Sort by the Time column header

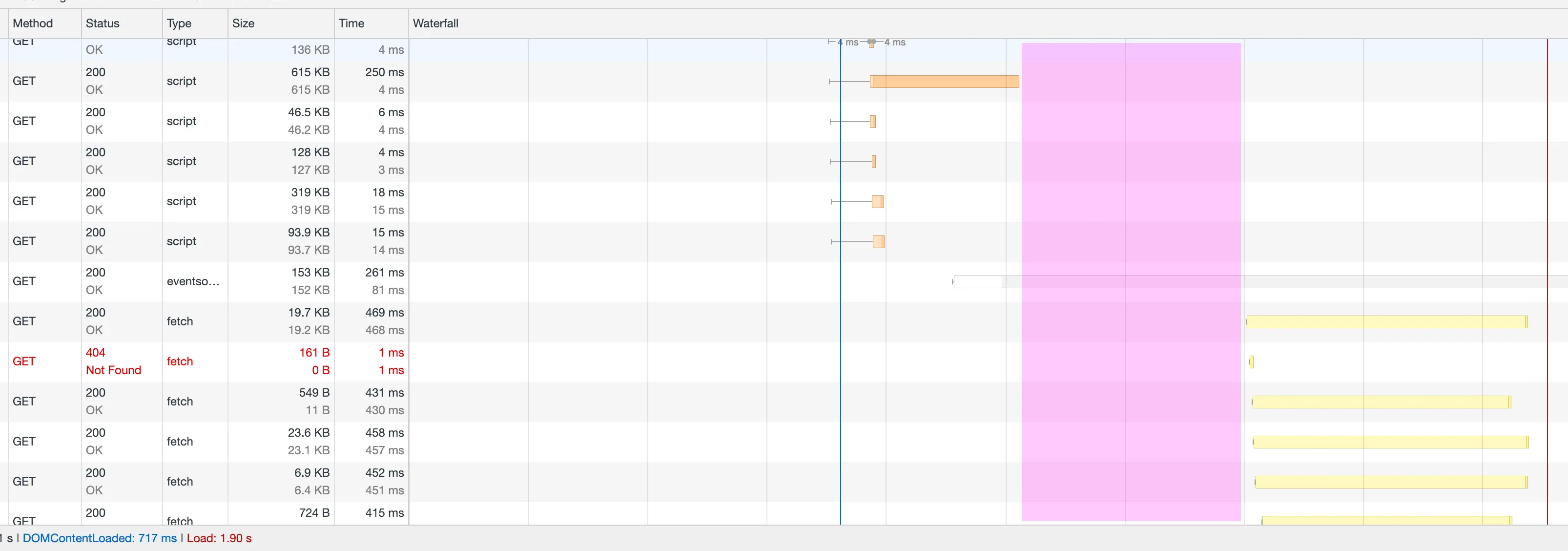(351, 23)
